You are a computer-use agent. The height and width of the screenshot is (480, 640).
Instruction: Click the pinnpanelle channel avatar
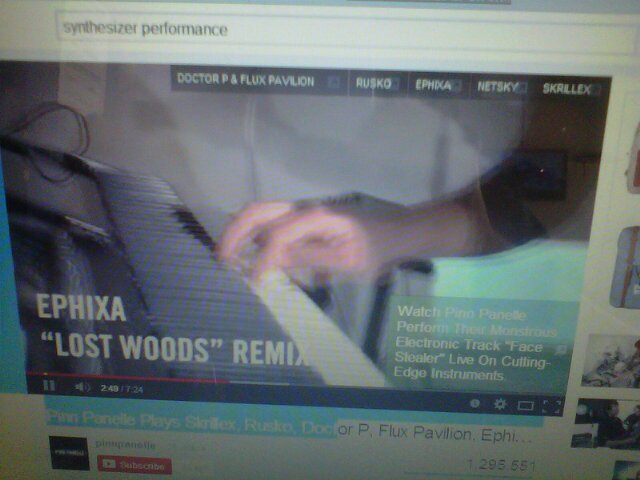(x=69, y=453)
